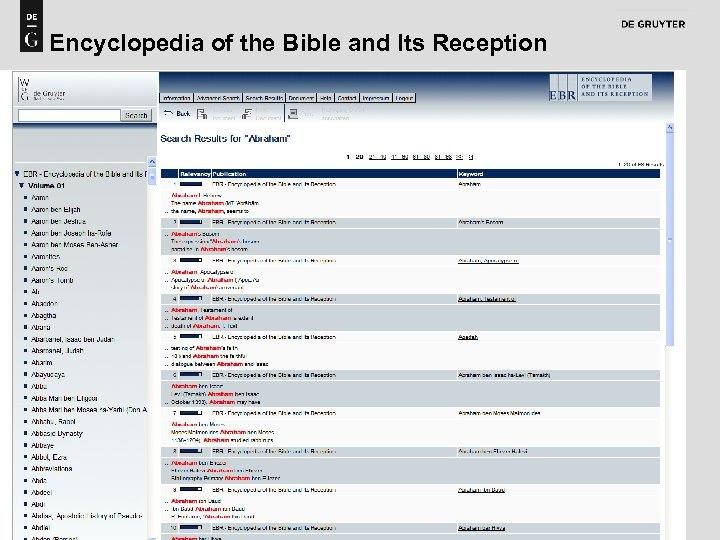Collapse the EBR encyclopedia tree root
Image resolution: width=720 pixels, height=540 pixels.
coord(17,174)
